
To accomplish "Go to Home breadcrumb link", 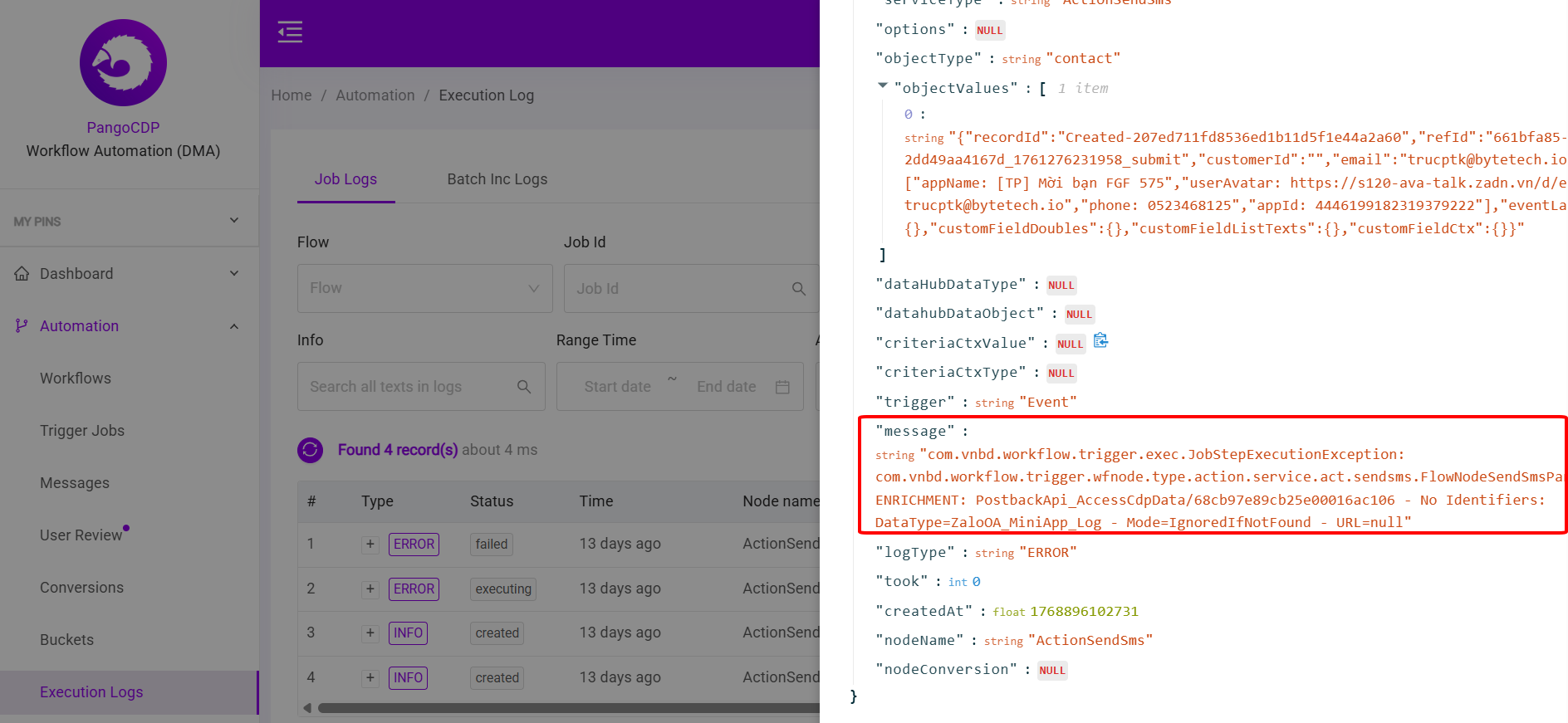I will pyautogui.click(x=292, y=95).
